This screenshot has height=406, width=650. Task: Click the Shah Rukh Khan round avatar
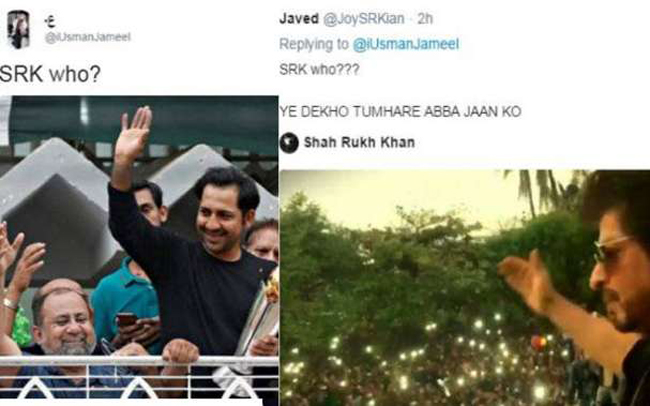[x=289, y=143]
